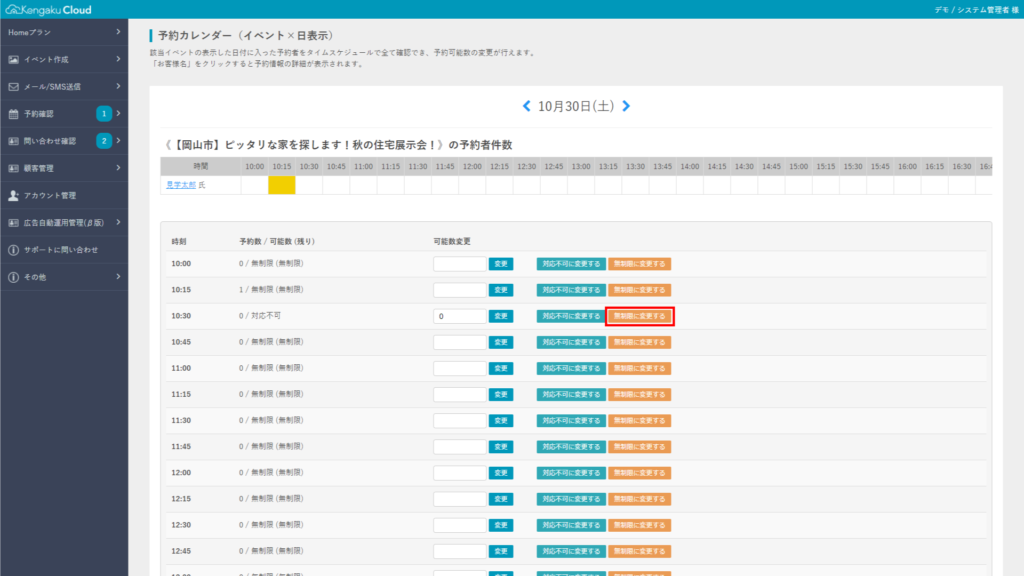Click the 予約確認 badge showing 1
The width and height of the screenshot is (1024, 576).
pos(104,114)
